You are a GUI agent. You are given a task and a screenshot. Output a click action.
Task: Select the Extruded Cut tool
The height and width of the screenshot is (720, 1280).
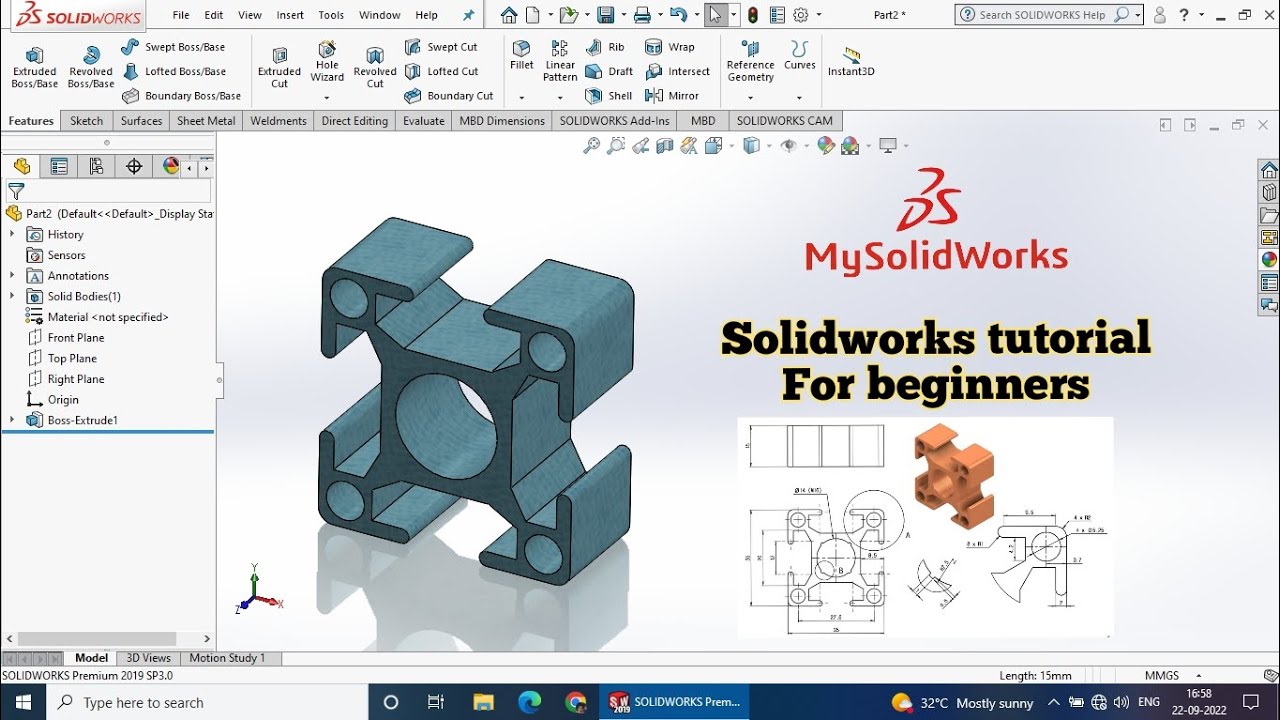279,67
